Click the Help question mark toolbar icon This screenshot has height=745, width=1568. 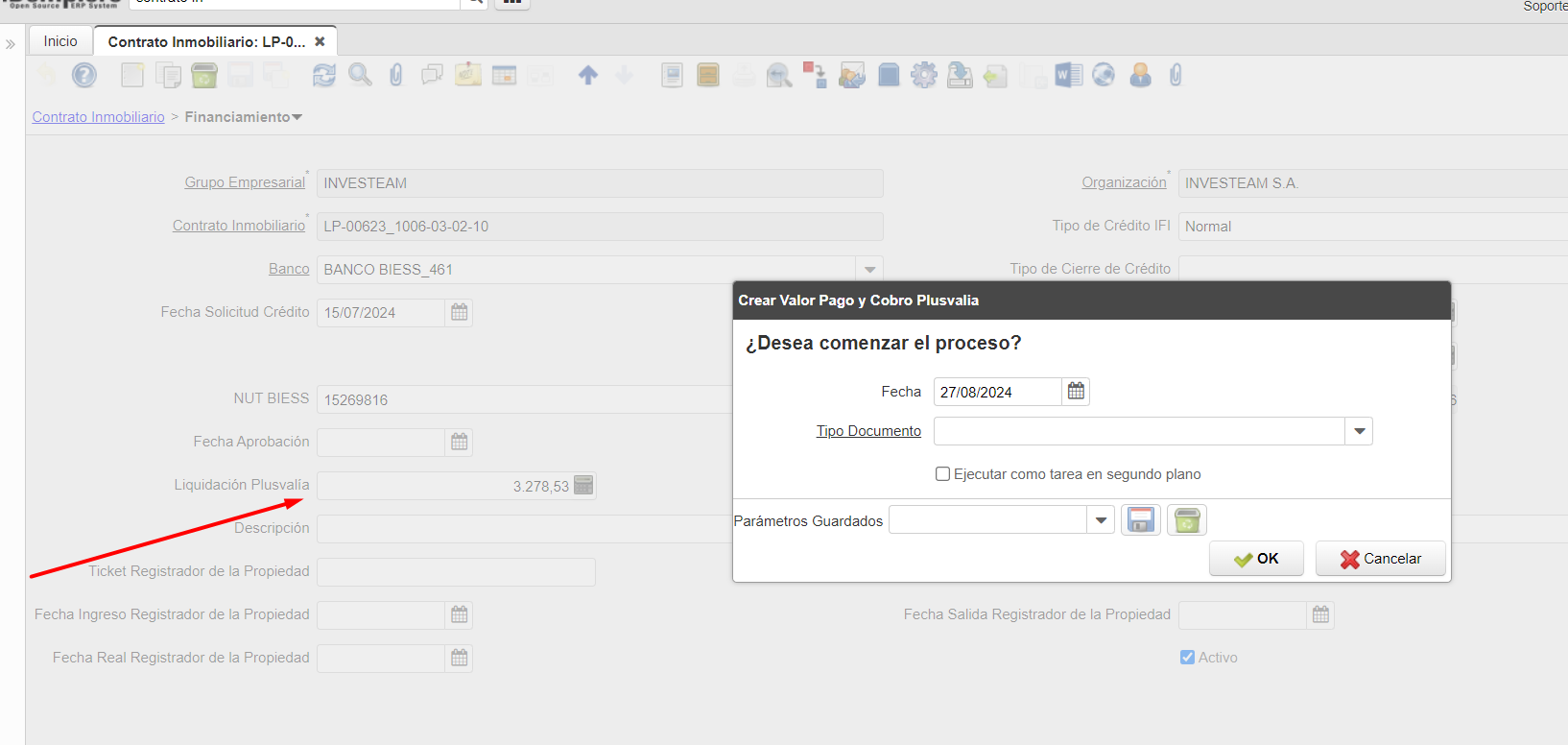point(84,75)
